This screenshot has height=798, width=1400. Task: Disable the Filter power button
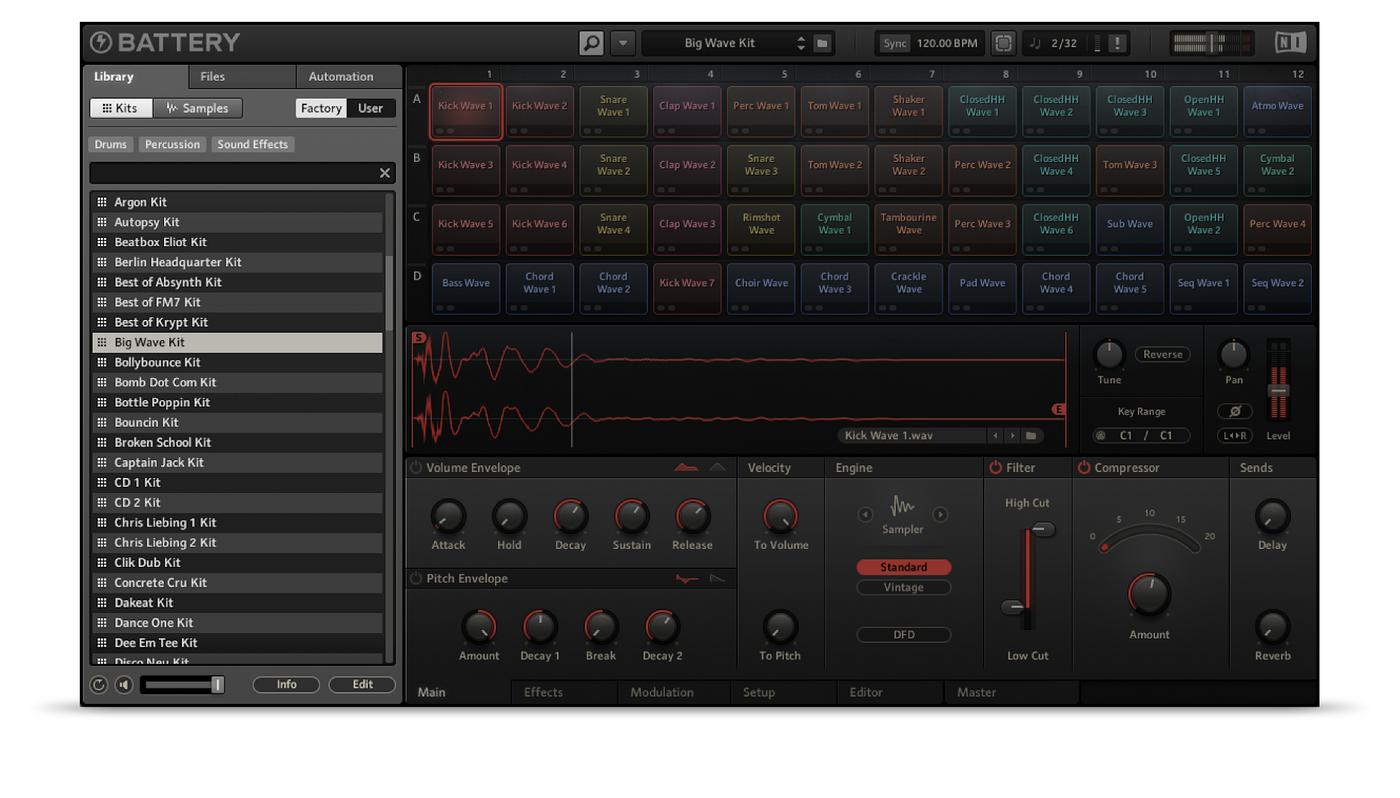(x=995, y=468)
